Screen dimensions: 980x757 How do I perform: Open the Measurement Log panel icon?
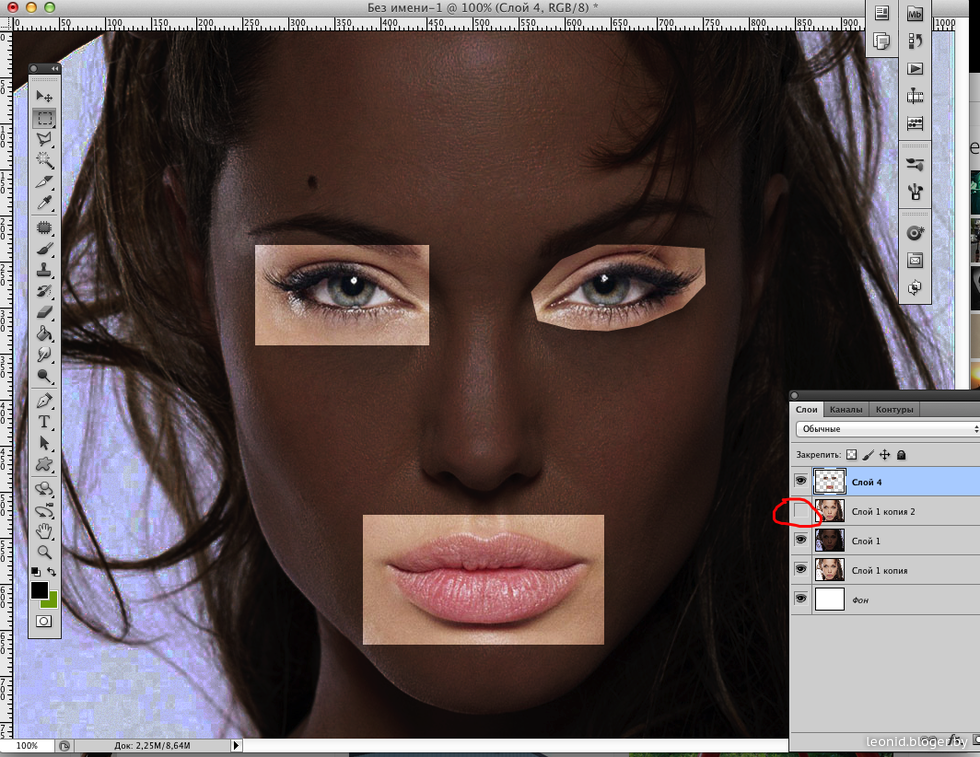[914, 124]
